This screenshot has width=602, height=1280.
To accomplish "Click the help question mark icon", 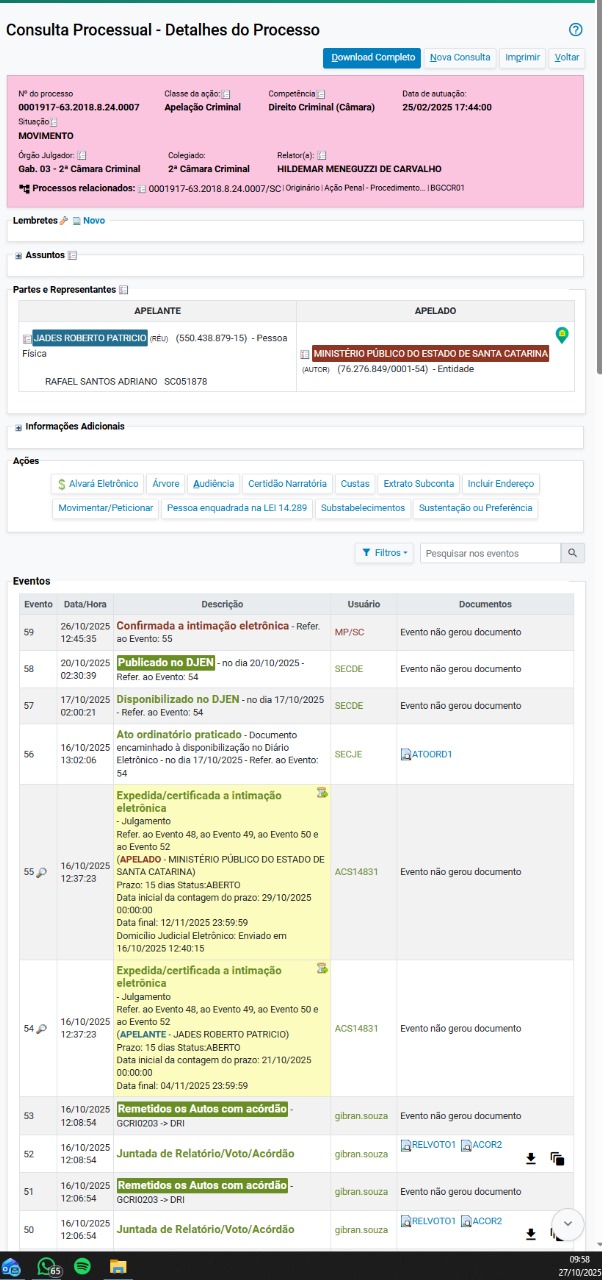I will click(575, 30).
